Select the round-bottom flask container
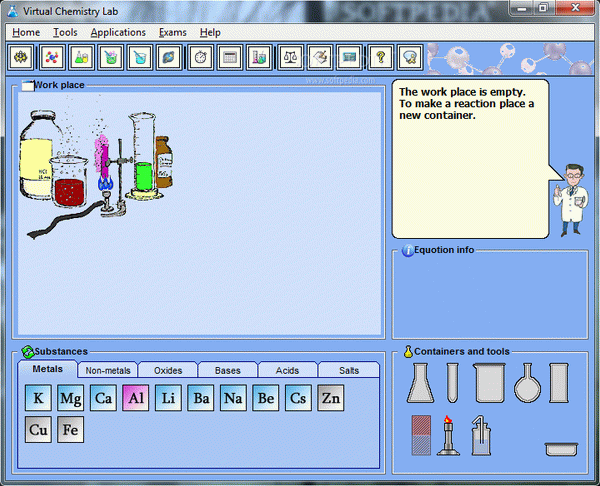Viewport: 600px width, 486px height. pyautogui.click(x=527, y=383)
